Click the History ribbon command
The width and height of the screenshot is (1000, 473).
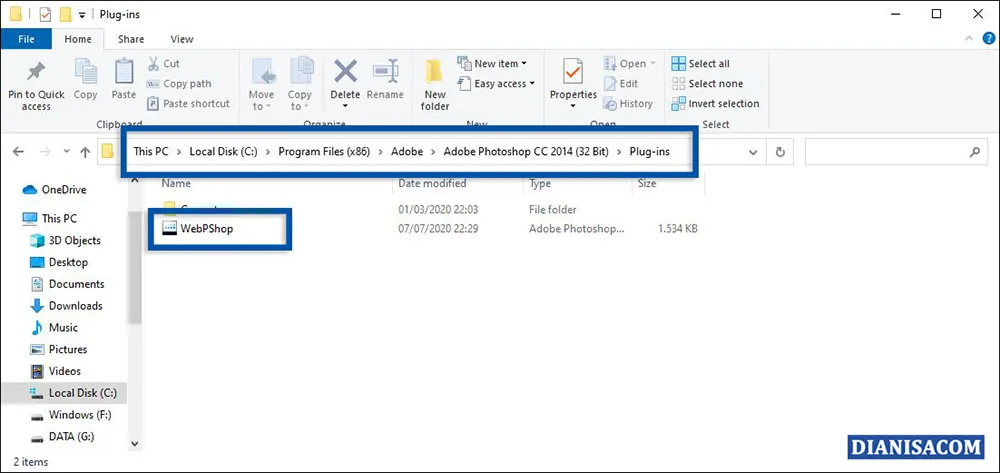click(x=628, y=103)
